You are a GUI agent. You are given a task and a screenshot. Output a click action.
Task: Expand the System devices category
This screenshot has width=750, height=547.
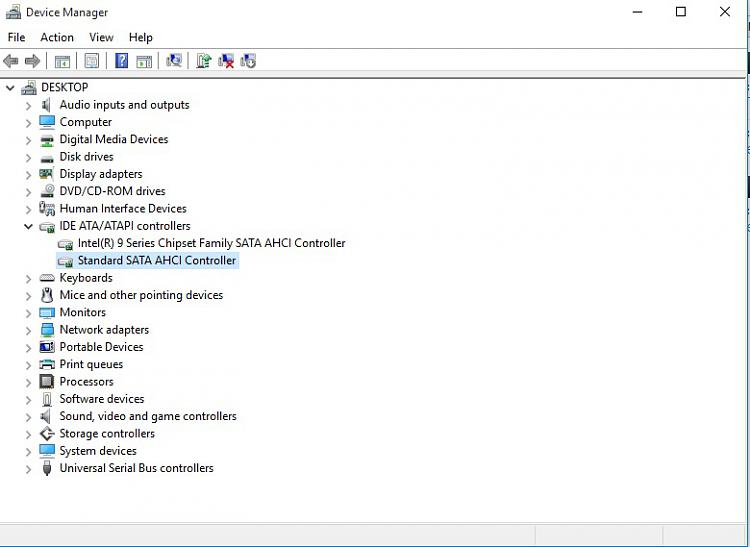[28, 451]
